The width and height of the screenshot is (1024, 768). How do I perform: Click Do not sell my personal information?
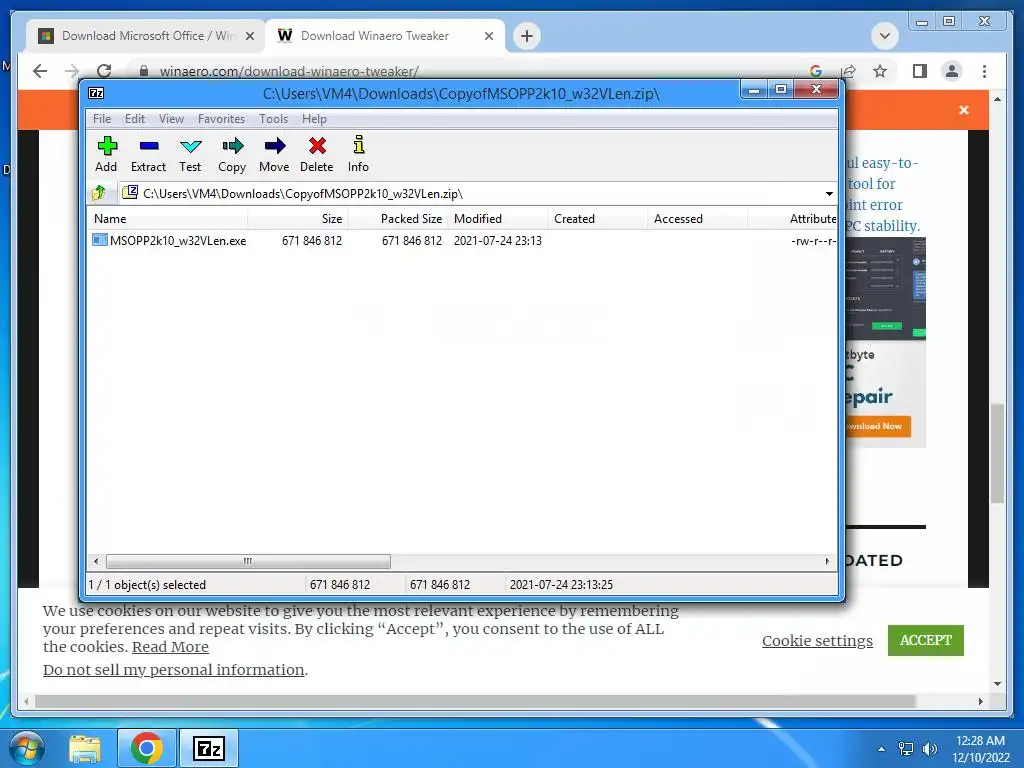coord(174,669)
